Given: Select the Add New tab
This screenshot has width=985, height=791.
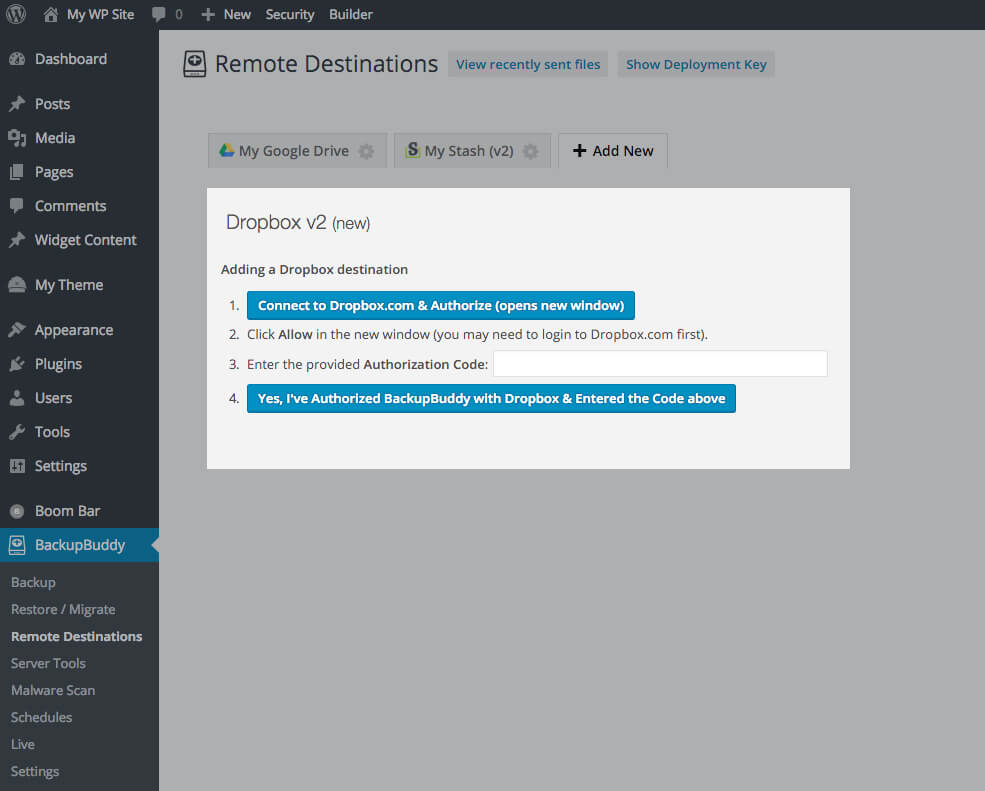Looking at the screenshot, I should click(x=613, y=151).
